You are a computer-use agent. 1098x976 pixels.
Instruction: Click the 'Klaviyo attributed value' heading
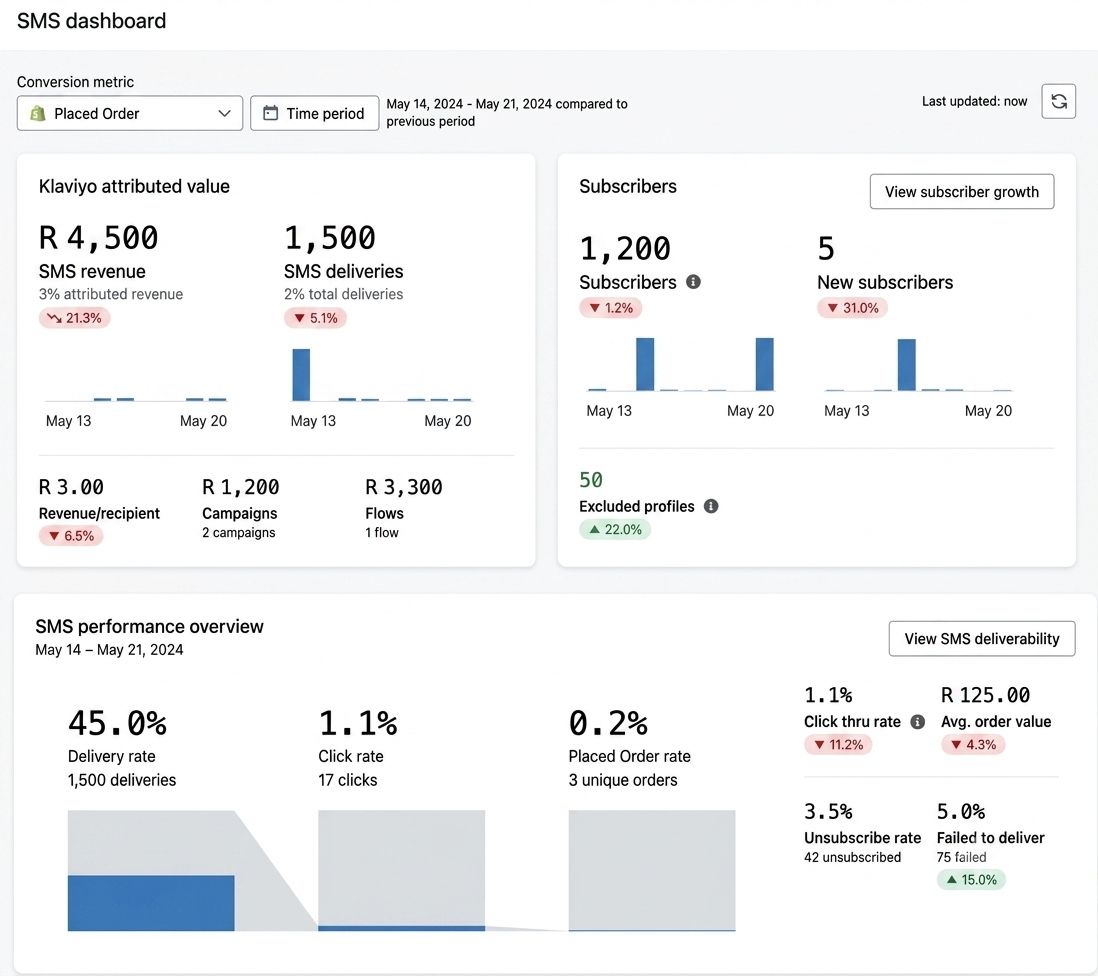(134, 187)
